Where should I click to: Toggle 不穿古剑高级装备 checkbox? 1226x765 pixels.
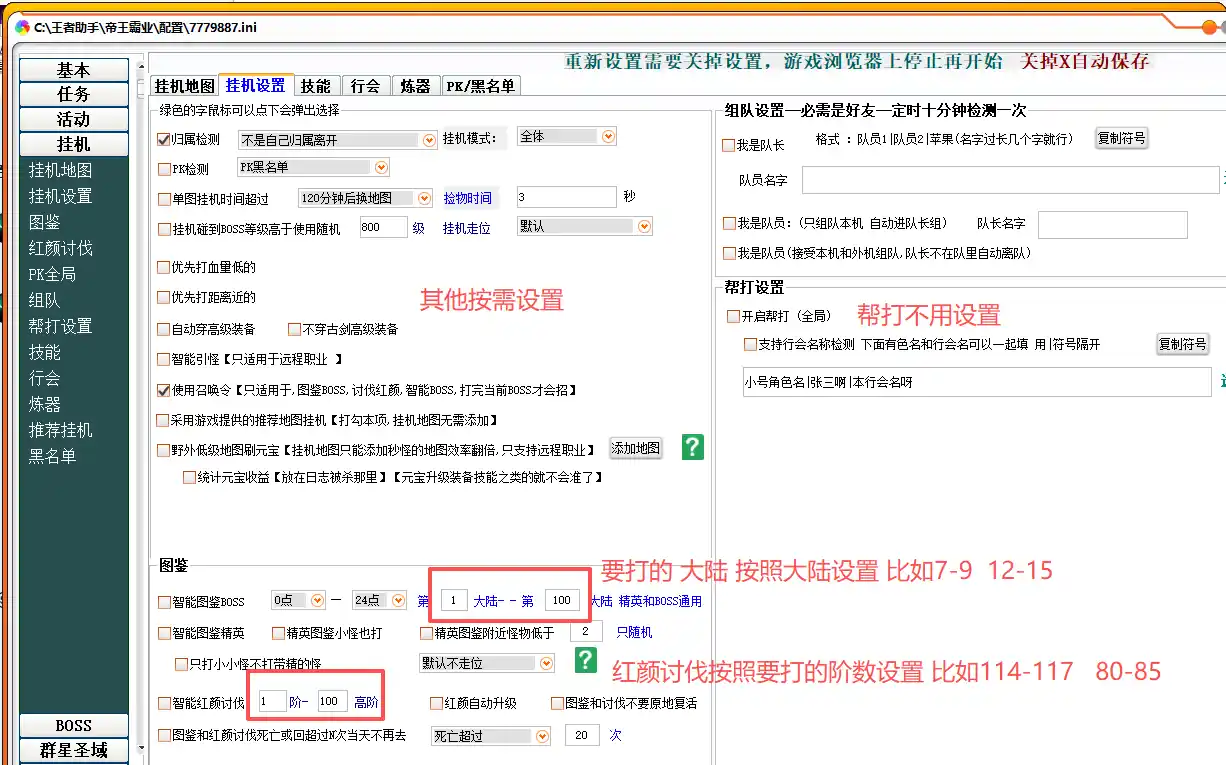point(294,328)
